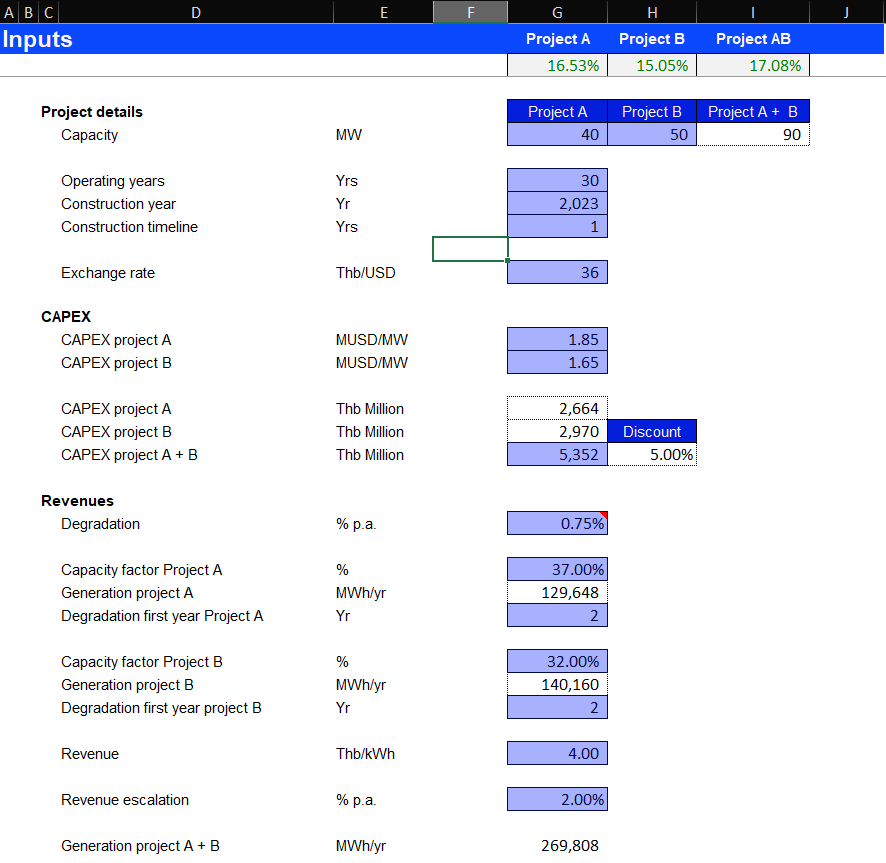Click the column E header
This screenshot has height=863, width=886.
[384, 12]
